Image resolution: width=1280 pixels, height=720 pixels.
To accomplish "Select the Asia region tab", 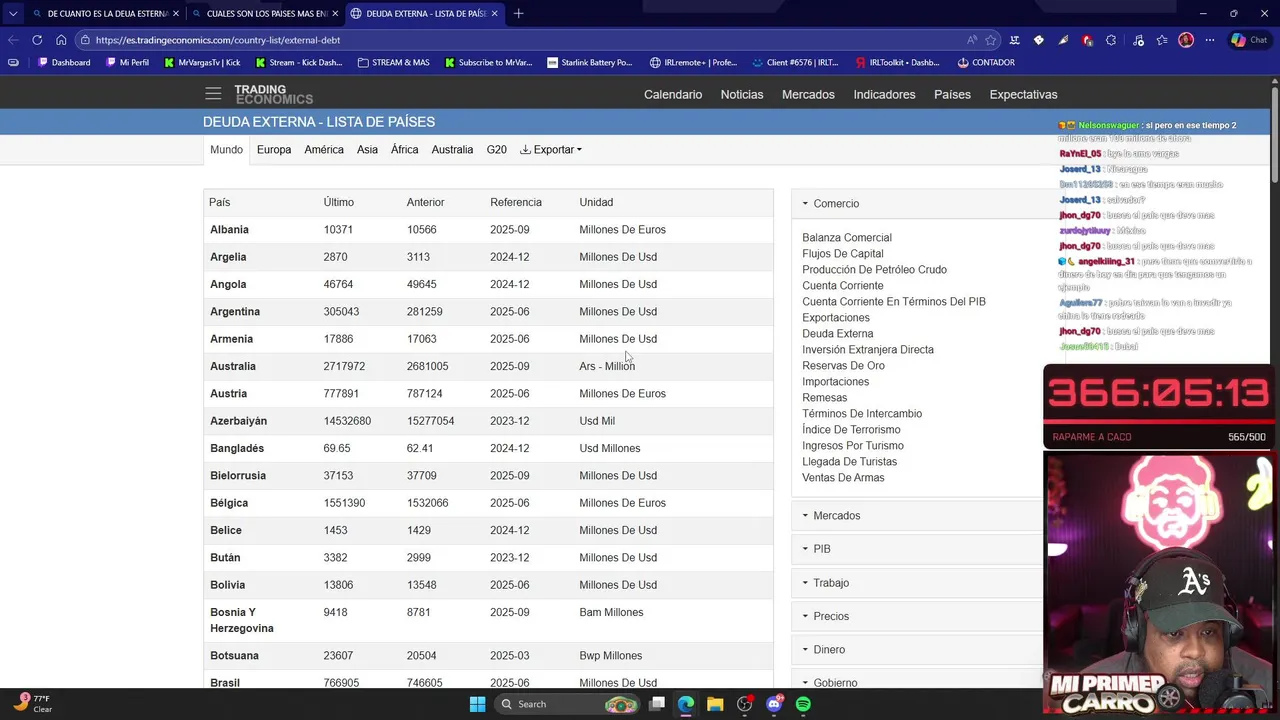I will (x=367, y=149).
